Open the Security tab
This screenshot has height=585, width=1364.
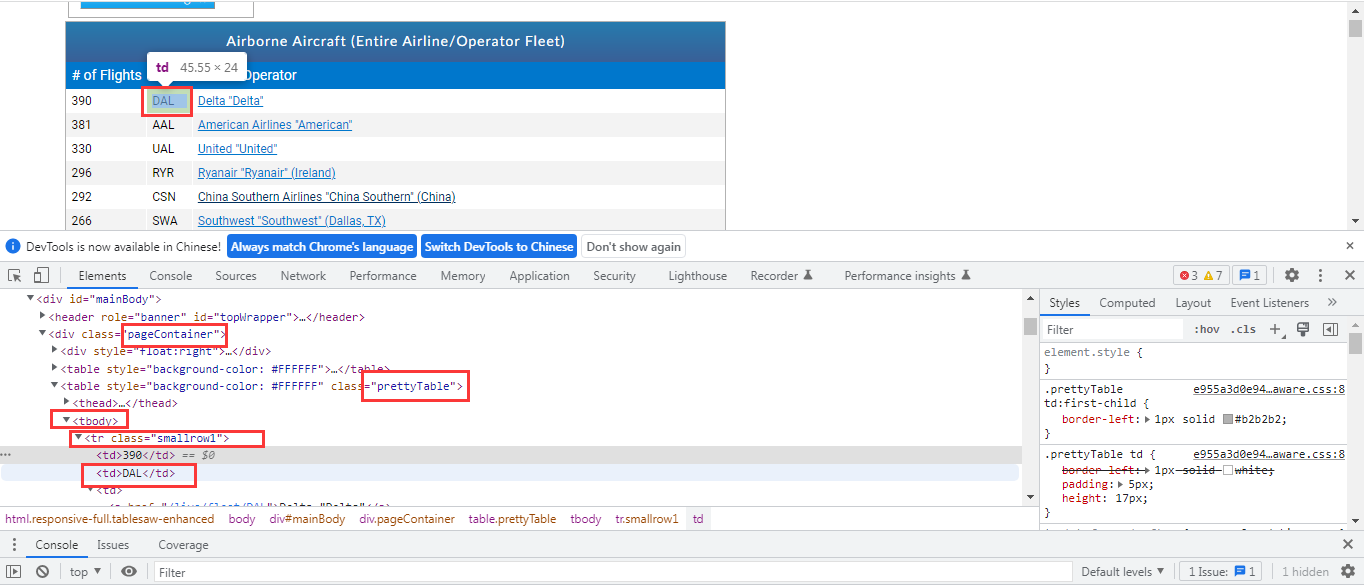(614, 275)
